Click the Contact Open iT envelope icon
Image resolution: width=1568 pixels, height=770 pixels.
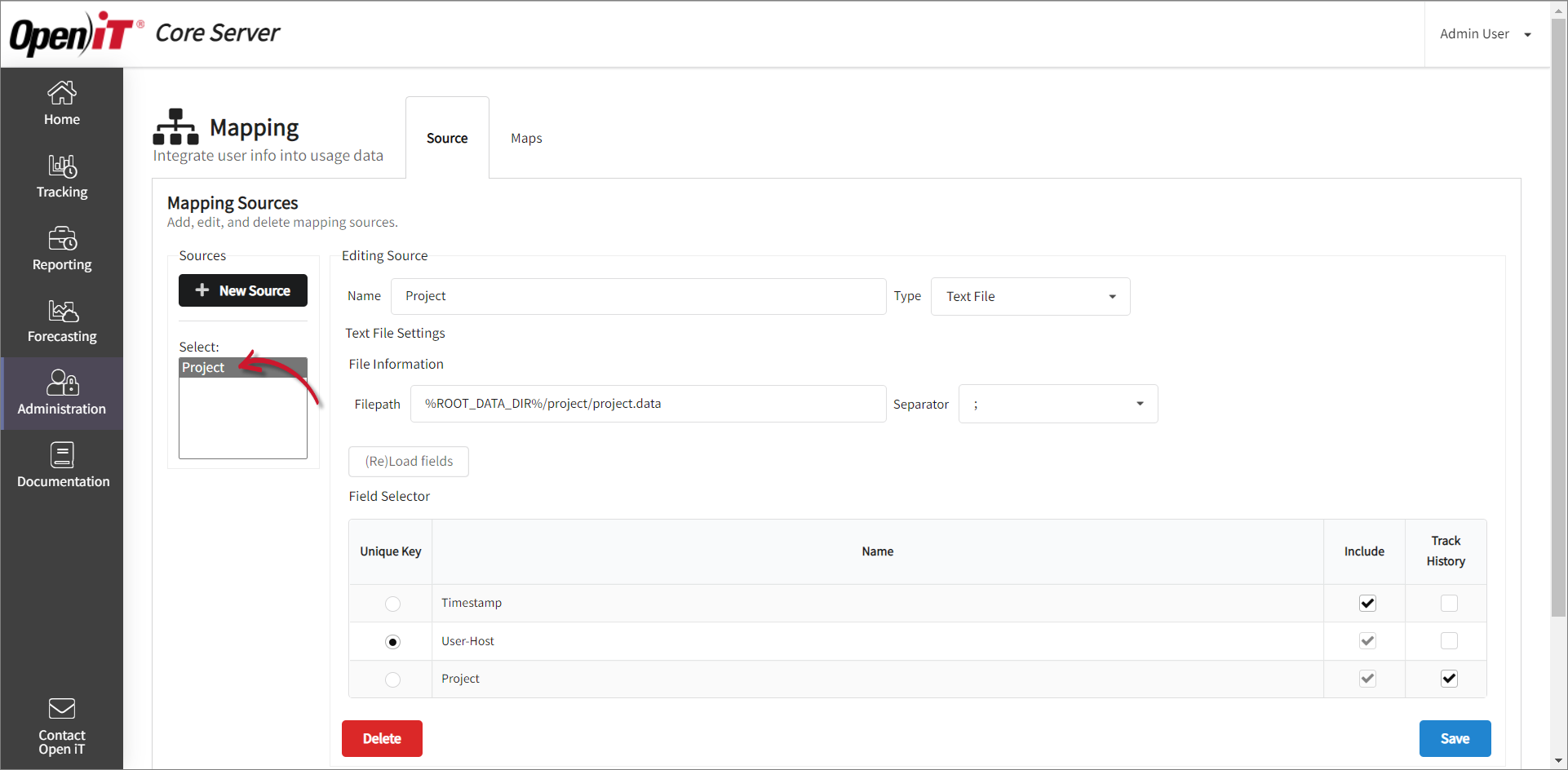(x=61, y=708)
